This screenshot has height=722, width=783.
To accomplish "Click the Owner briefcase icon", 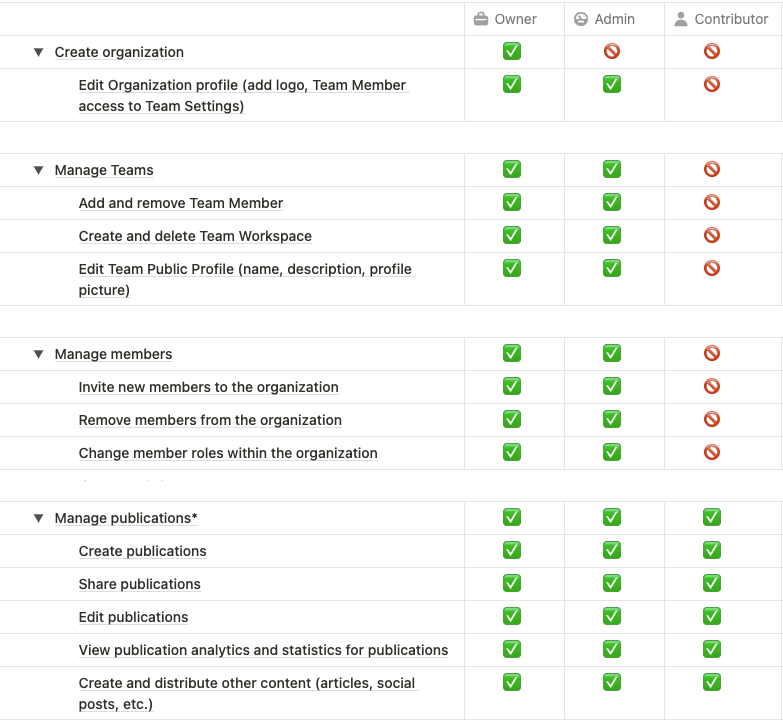I will [x=480, y=19].
